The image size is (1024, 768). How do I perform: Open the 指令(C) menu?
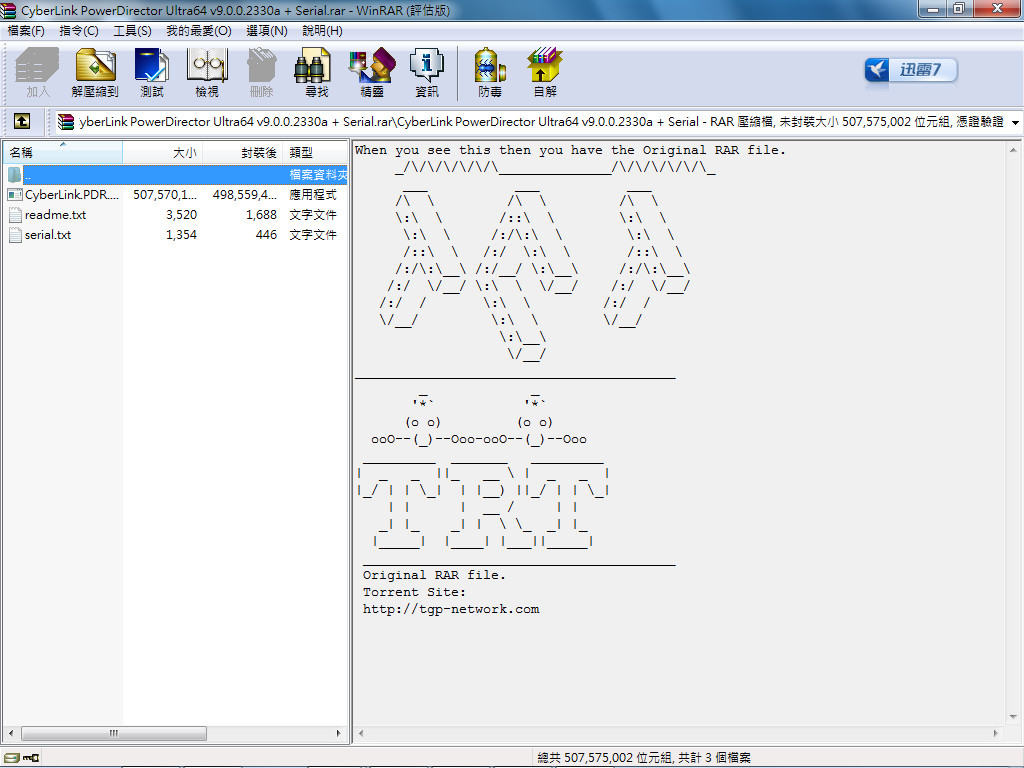point(78,31)
